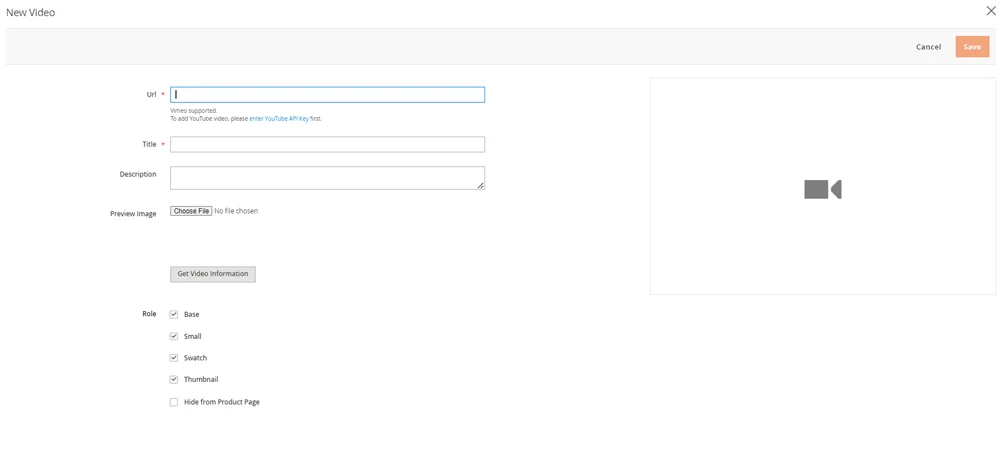Click the video camera placeholder icon
This screenshot has width=1000, height=450.
click(823, 189)
